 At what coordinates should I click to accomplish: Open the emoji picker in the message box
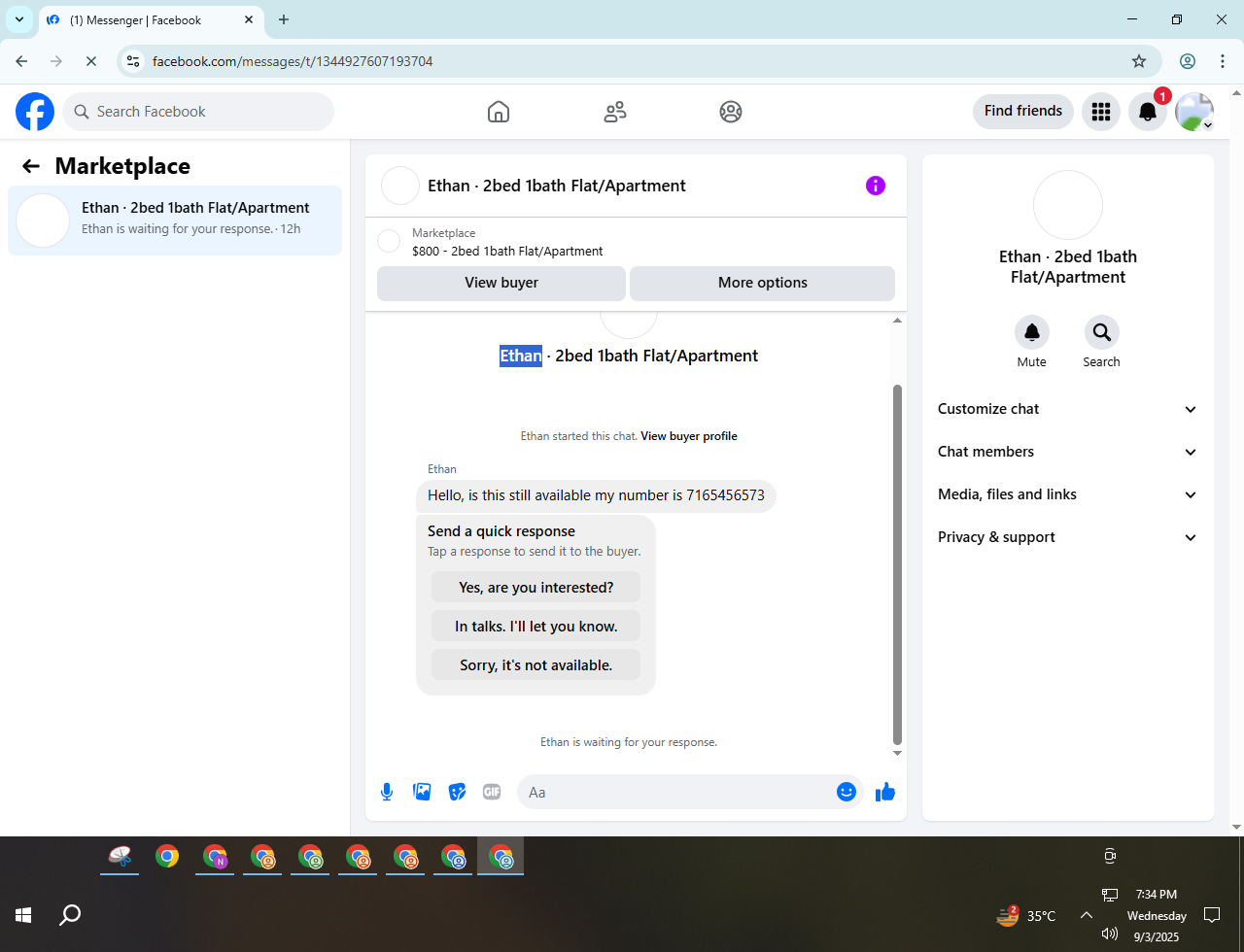[846, 792]
